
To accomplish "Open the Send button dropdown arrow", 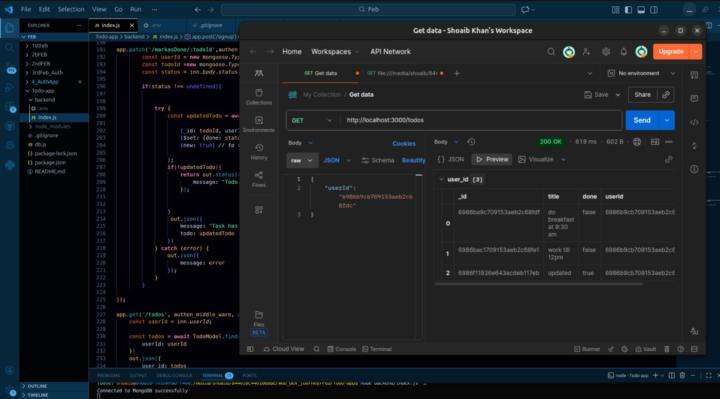I will (667, 120).
